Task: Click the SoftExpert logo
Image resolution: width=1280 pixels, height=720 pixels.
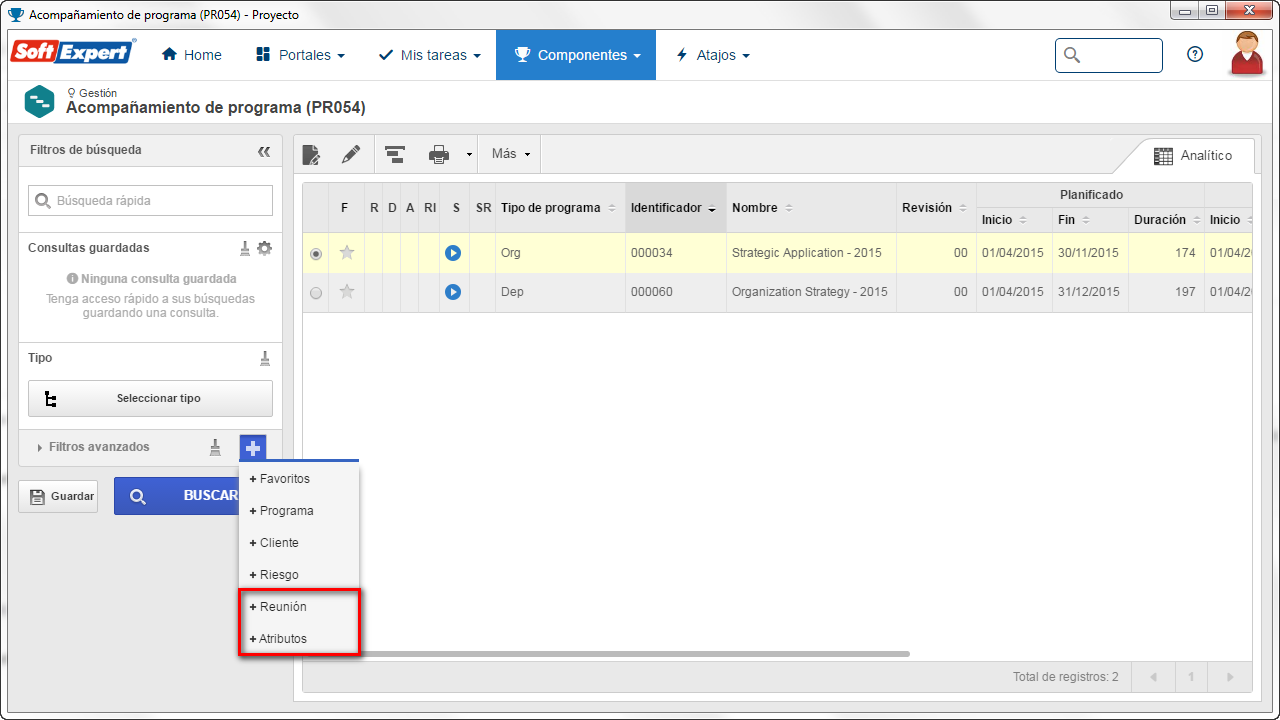Action: [73, 53]
